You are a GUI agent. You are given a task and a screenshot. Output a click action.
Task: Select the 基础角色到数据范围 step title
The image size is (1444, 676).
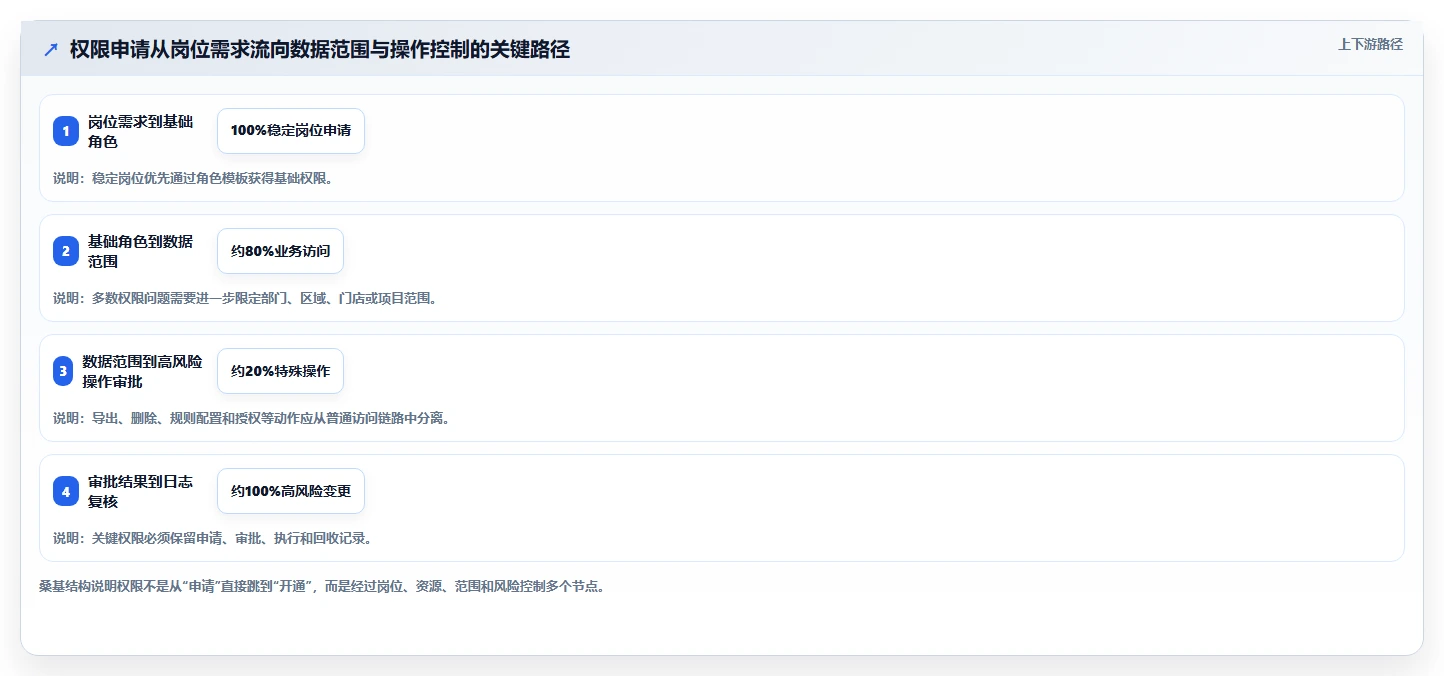(141, 251)
